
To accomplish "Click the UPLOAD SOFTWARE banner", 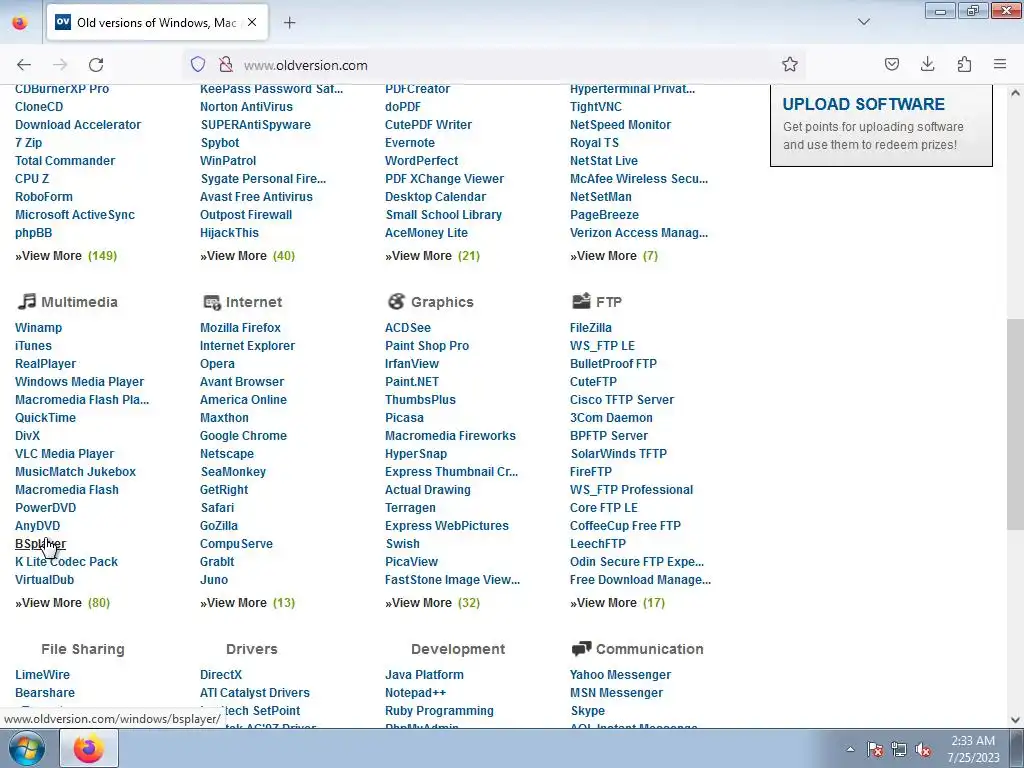I will pyautogui.click(x=881, y=125).
